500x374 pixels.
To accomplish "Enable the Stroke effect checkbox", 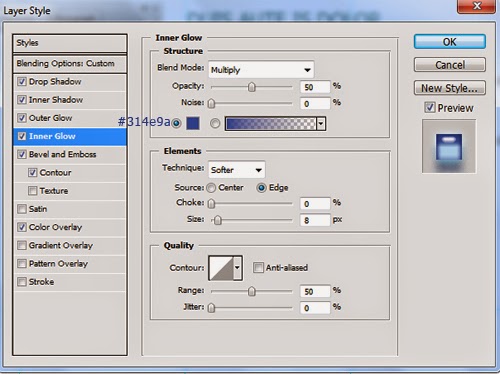I will coord(22,282).
